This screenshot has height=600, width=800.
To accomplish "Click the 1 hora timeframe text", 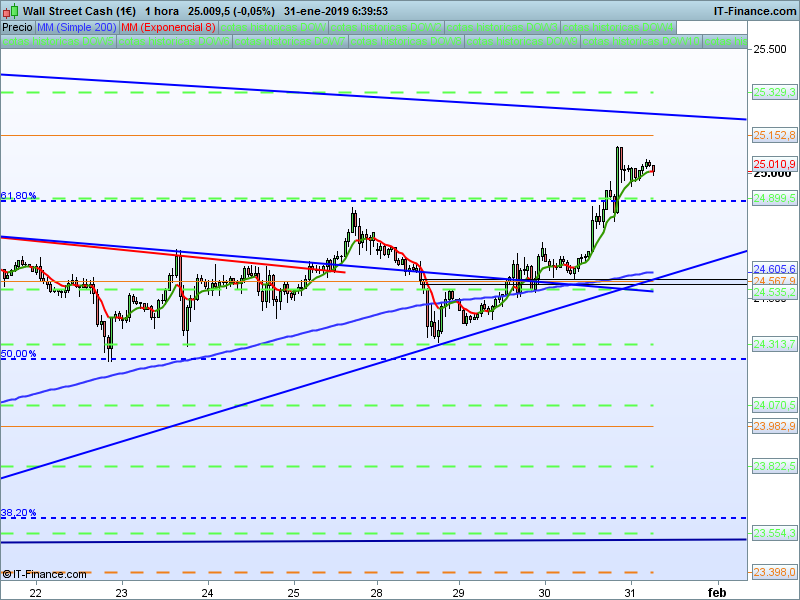I will click(162, 11).
